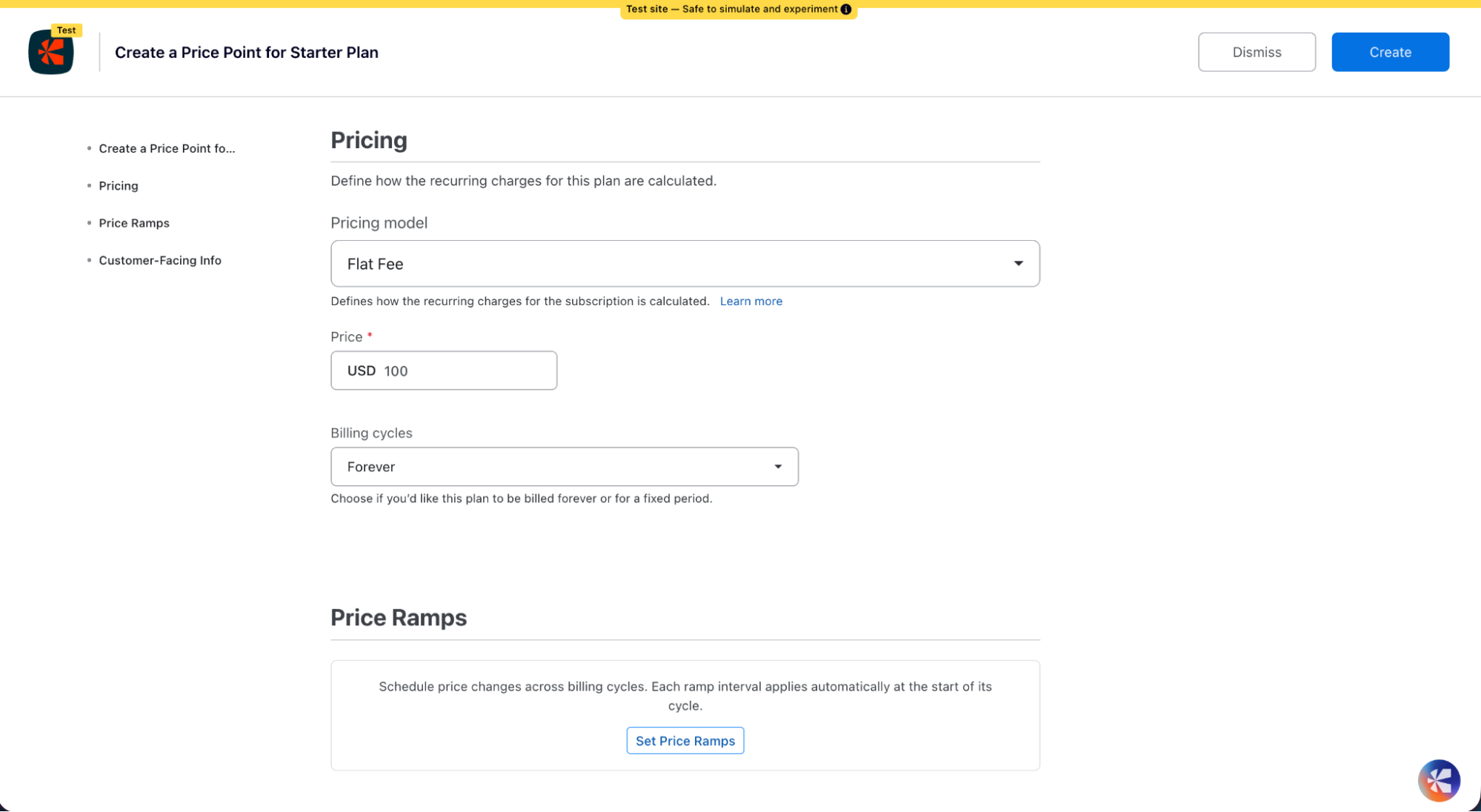Dismiss the price point form
The width and height of the screenshot is (1481, 812).
[x=1257, y=52]
